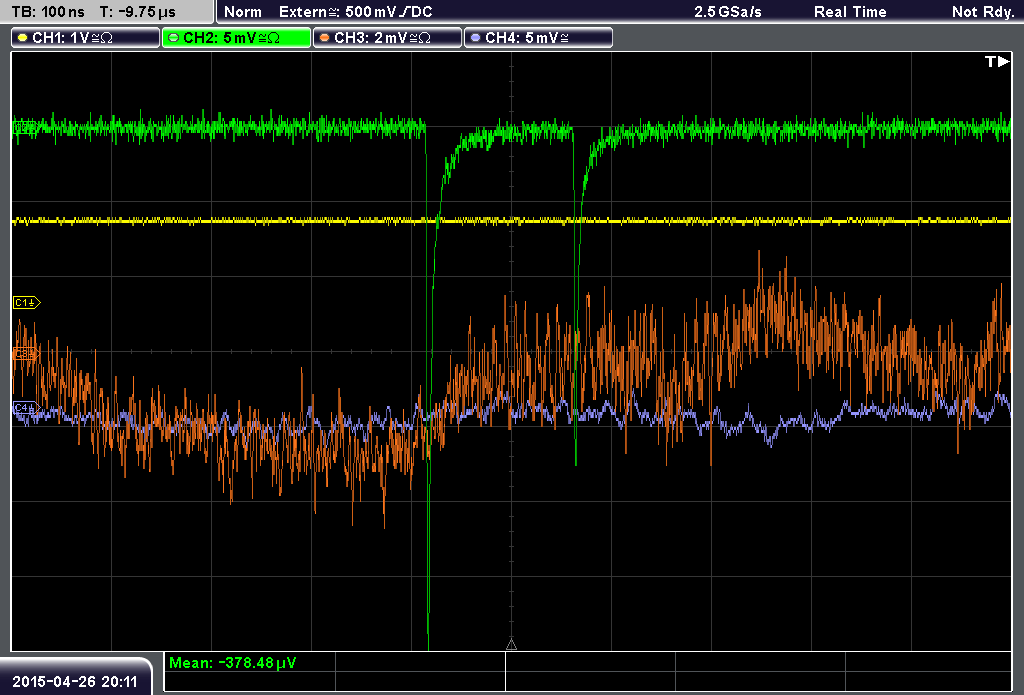Click the Norm trigger mode label

pyautogui.click(x=243, y=12)
